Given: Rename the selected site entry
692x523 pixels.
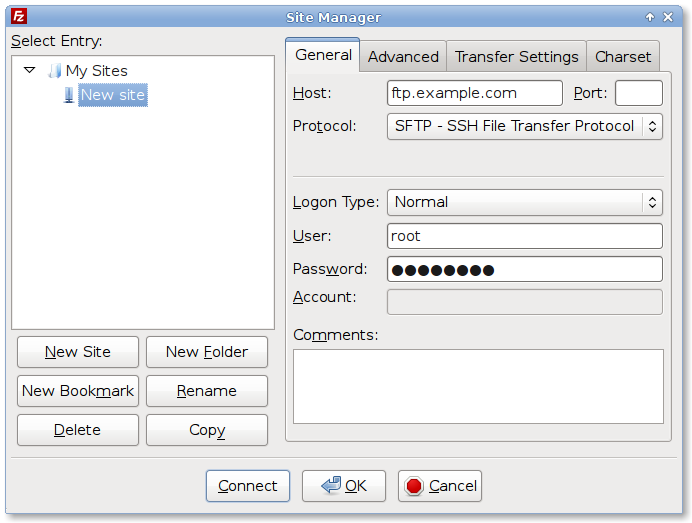Looking at the screenshot, I should coord(207,391).
